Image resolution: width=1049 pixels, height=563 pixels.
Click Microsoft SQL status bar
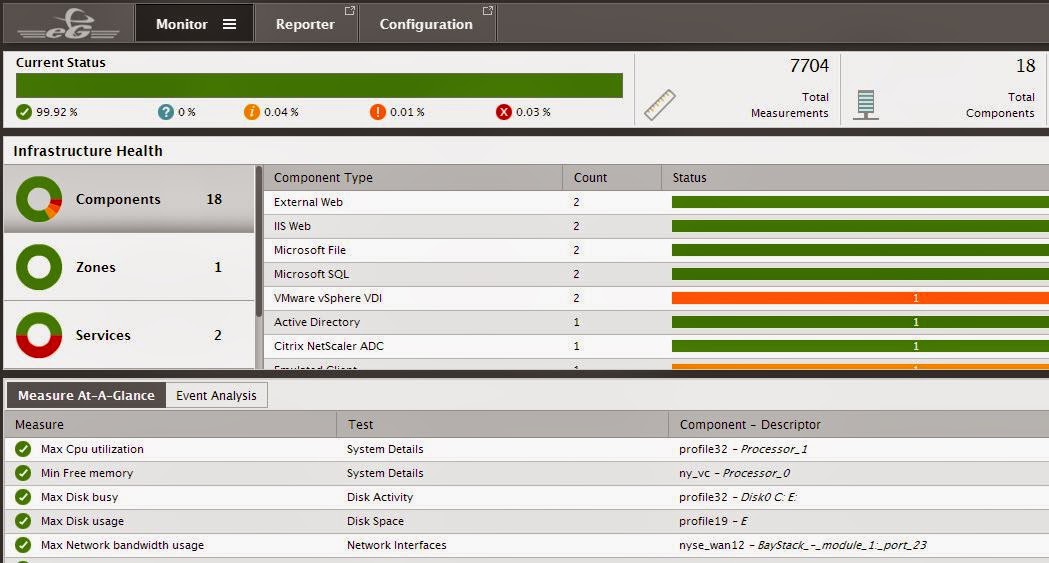click(860, 274)
